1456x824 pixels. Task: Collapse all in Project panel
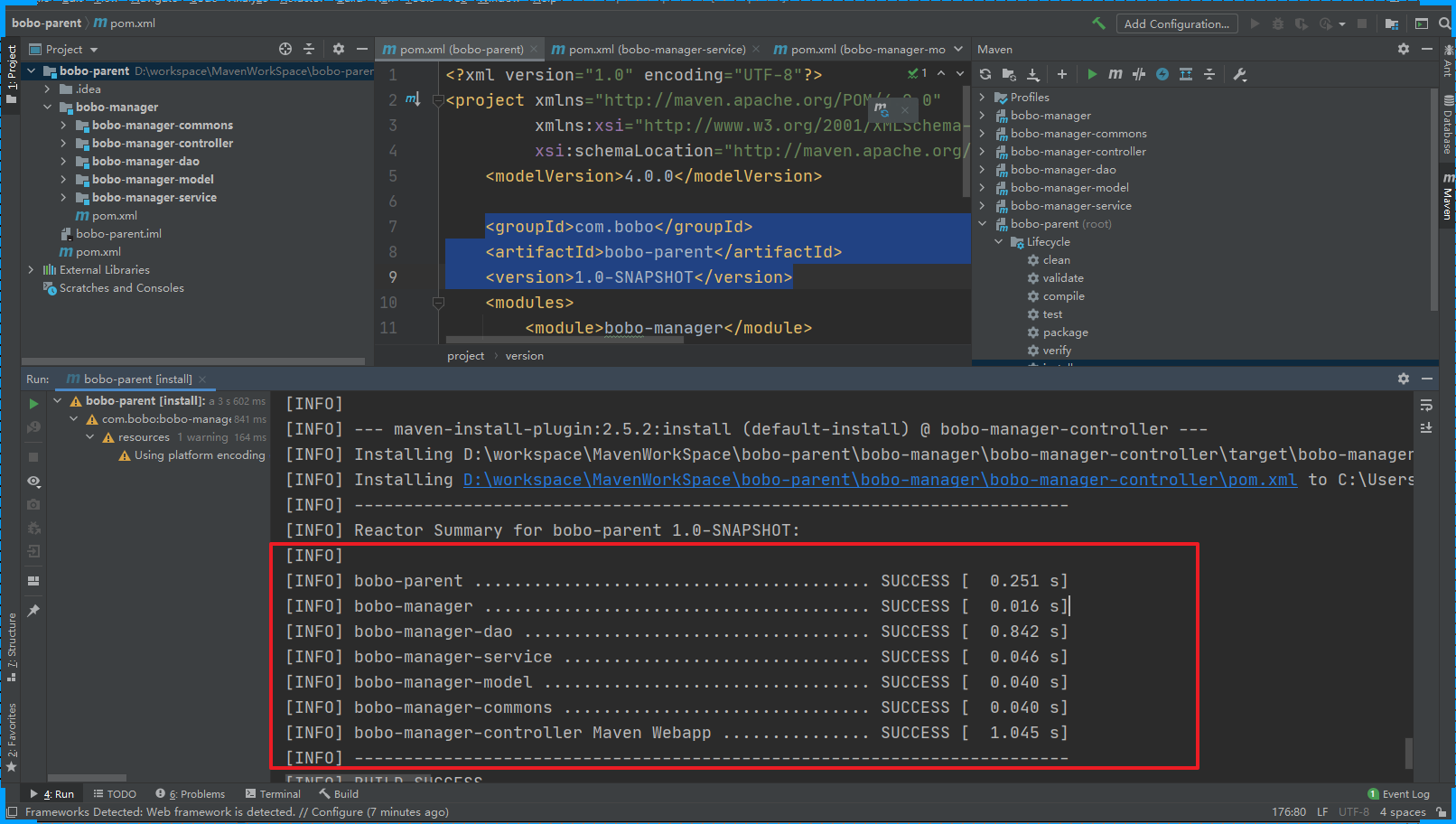coord(309,49)
